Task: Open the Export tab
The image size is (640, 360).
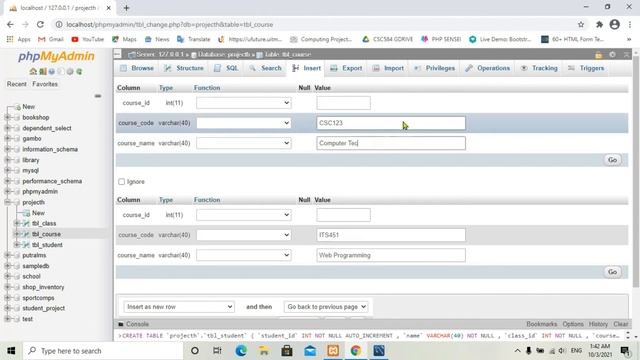Action: coord(346,68)
